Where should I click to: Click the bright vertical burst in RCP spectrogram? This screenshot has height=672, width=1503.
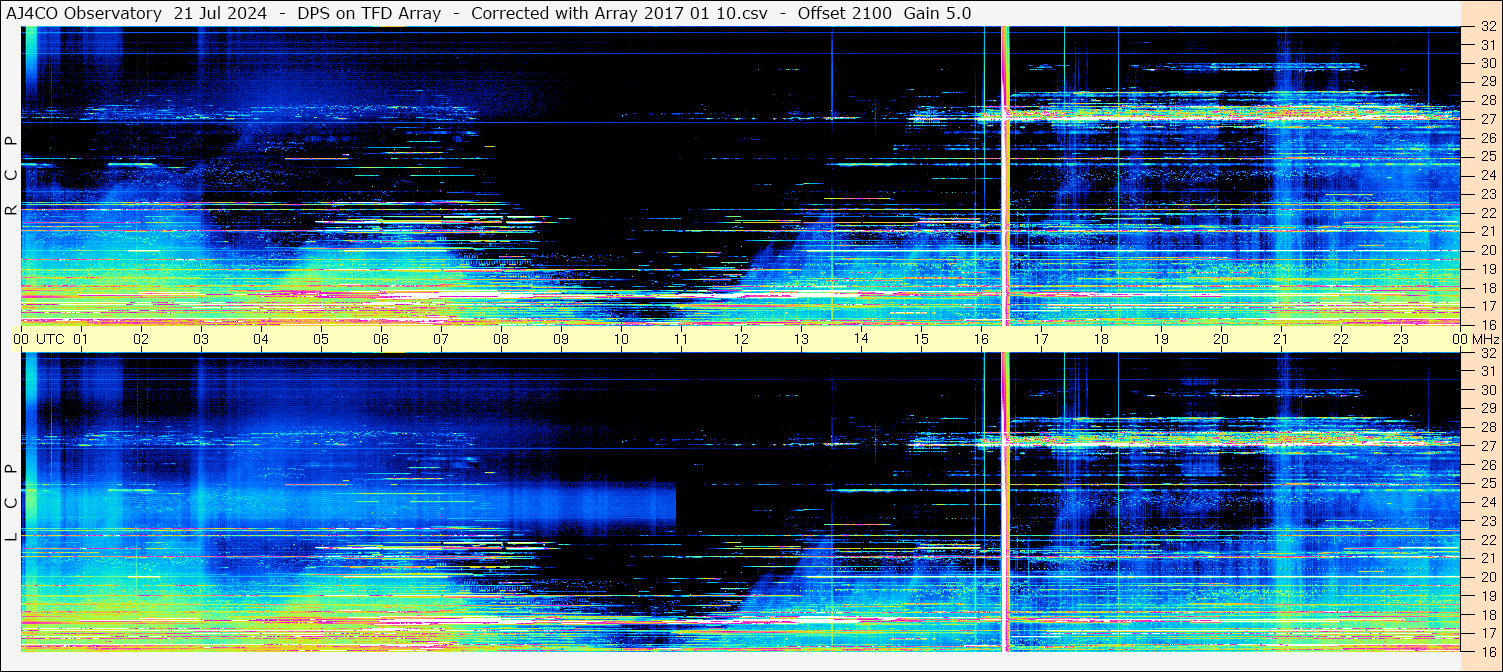[x=1005, y=175]
